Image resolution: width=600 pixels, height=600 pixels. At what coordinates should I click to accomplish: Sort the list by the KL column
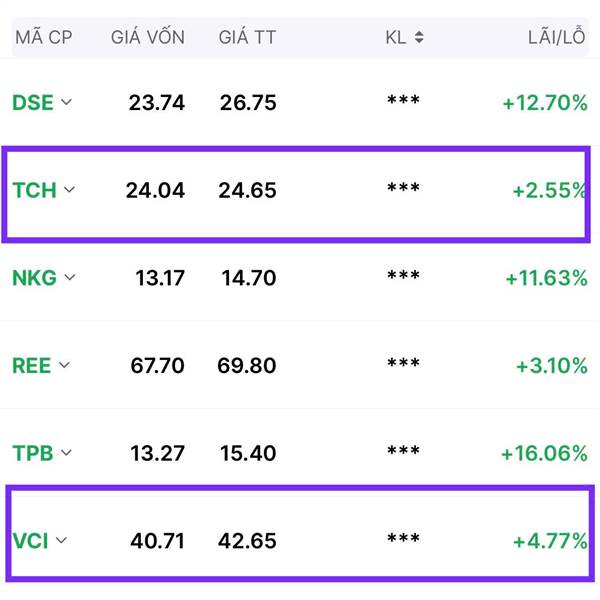click(419, 37)
